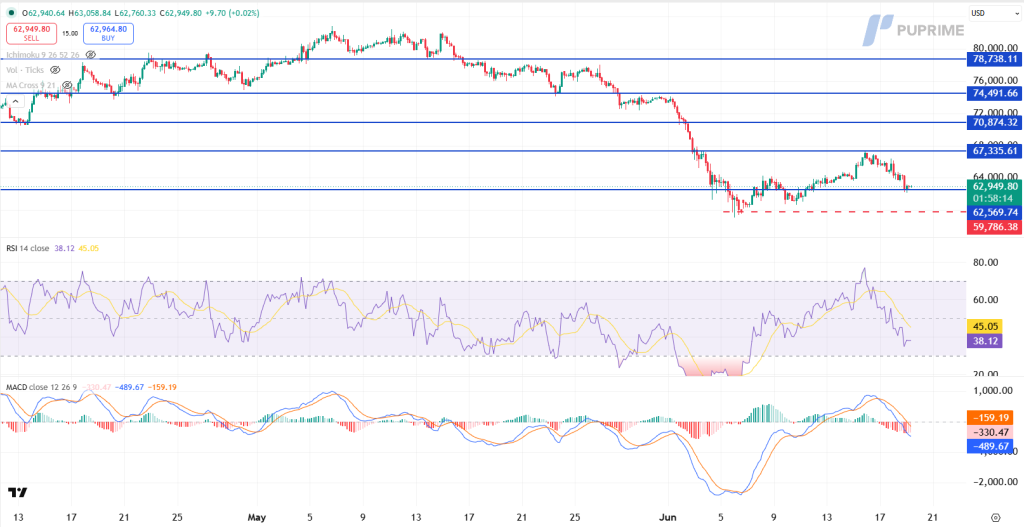The image size is (1024, 527).
Task: Click the open price O62,940.64 value
Action: pos(46,12)
